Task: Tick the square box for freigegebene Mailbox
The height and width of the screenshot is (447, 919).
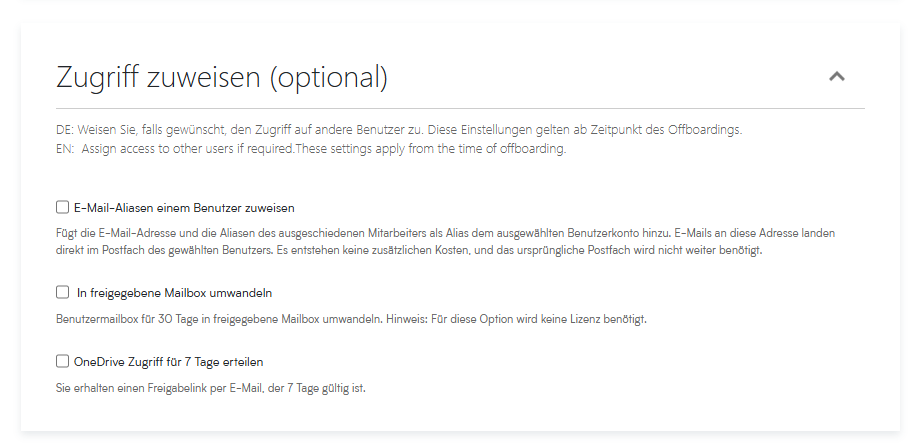Action: pos(63,293)
